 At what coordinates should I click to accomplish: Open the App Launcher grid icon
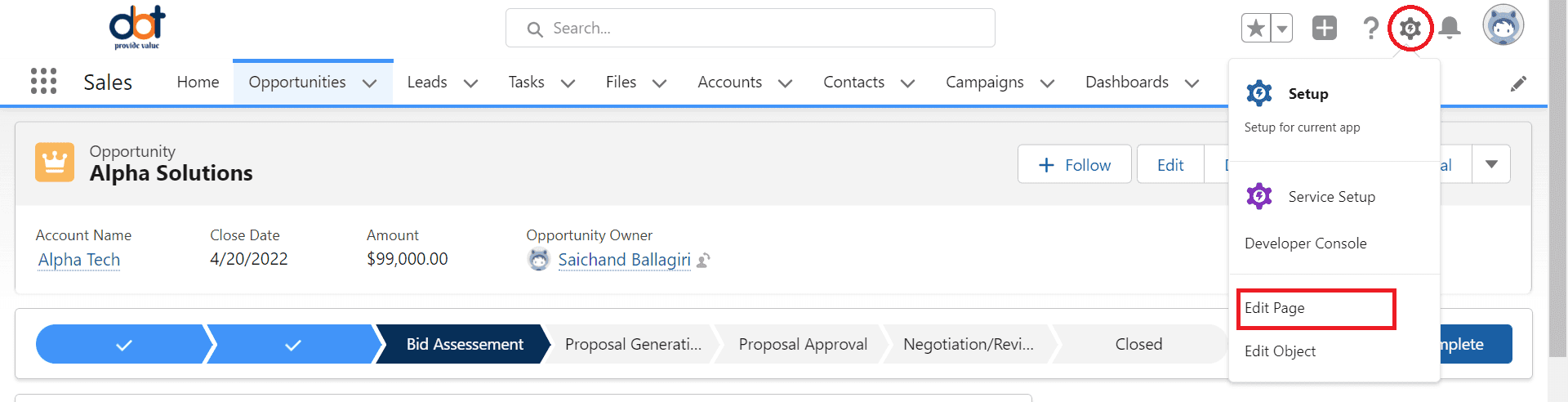43,81
